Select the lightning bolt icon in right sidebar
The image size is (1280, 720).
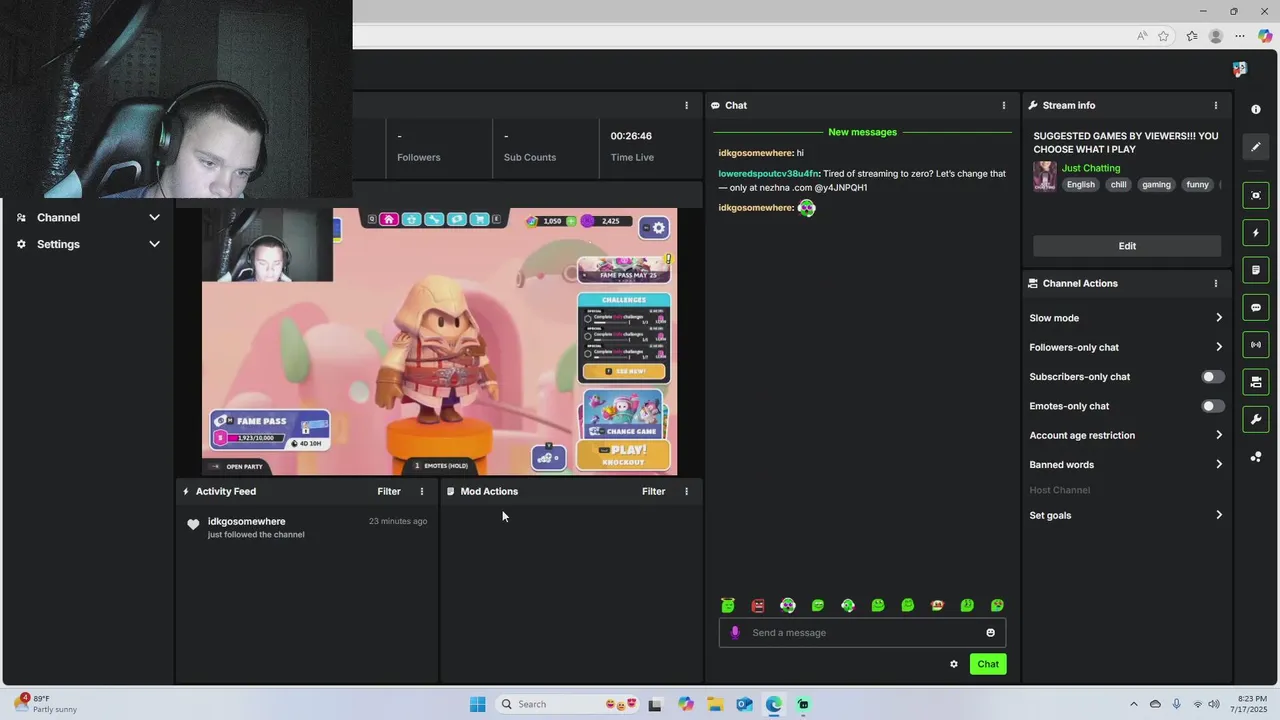coord(1256,233)
